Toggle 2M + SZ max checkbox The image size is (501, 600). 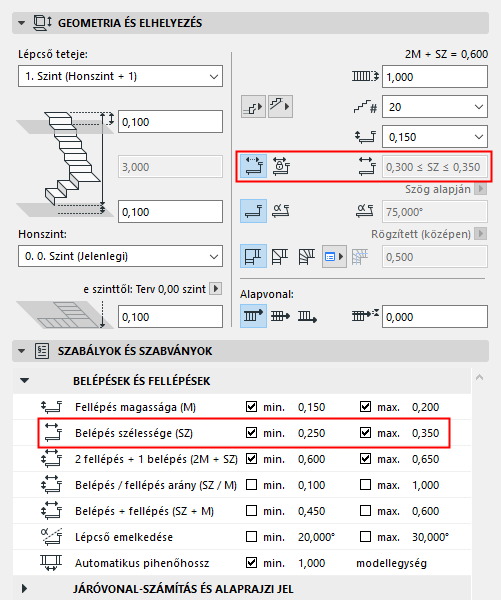(366, 459)
